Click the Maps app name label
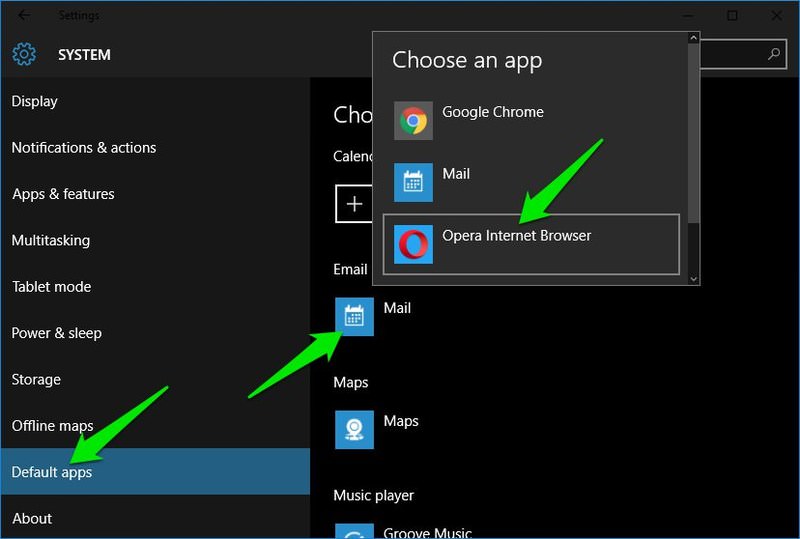Viewport: 800px width, 539px height. tap(401, 421)
